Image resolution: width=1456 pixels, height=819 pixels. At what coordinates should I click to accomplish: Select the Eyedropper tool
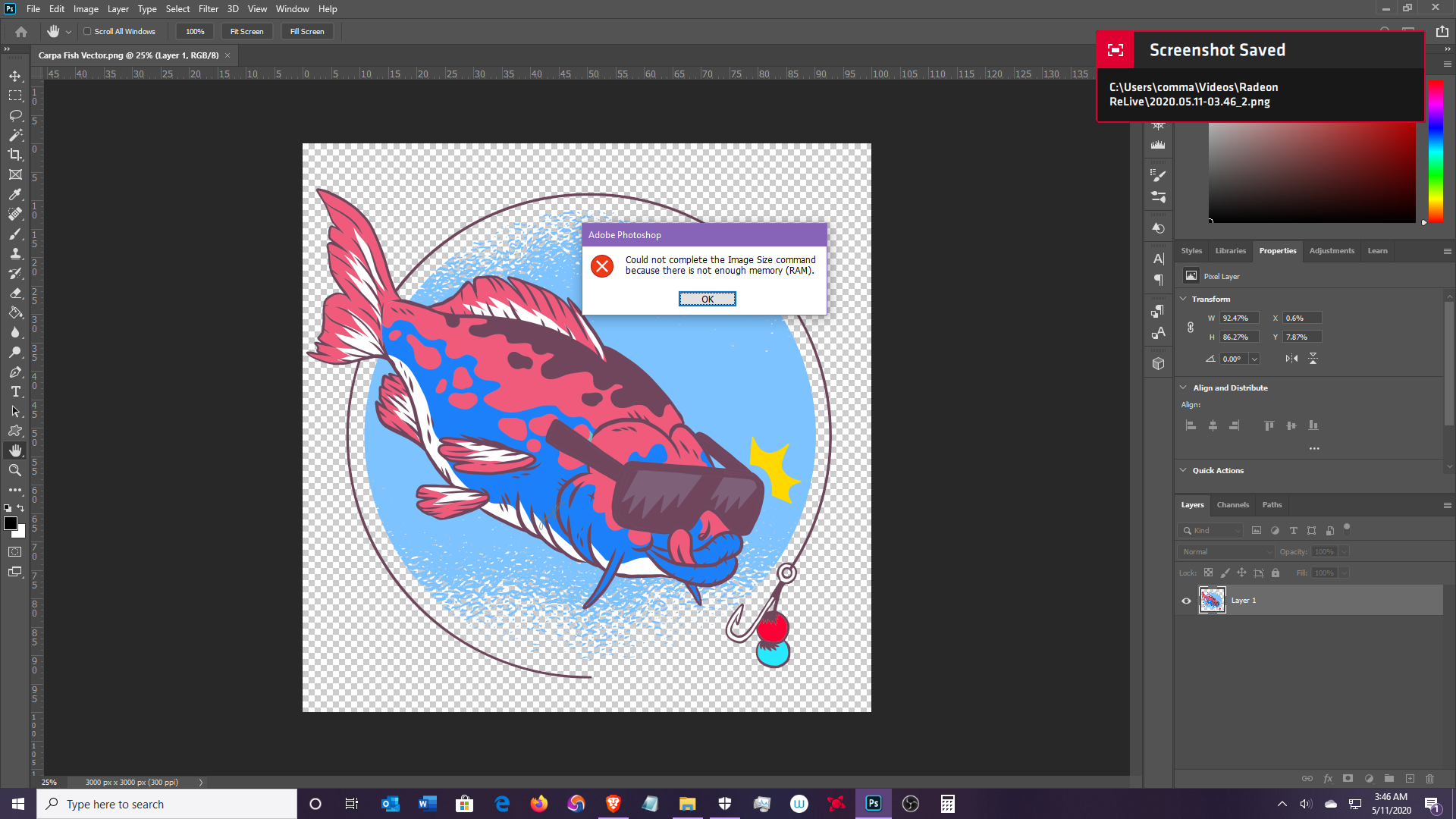tap(15, 194)
